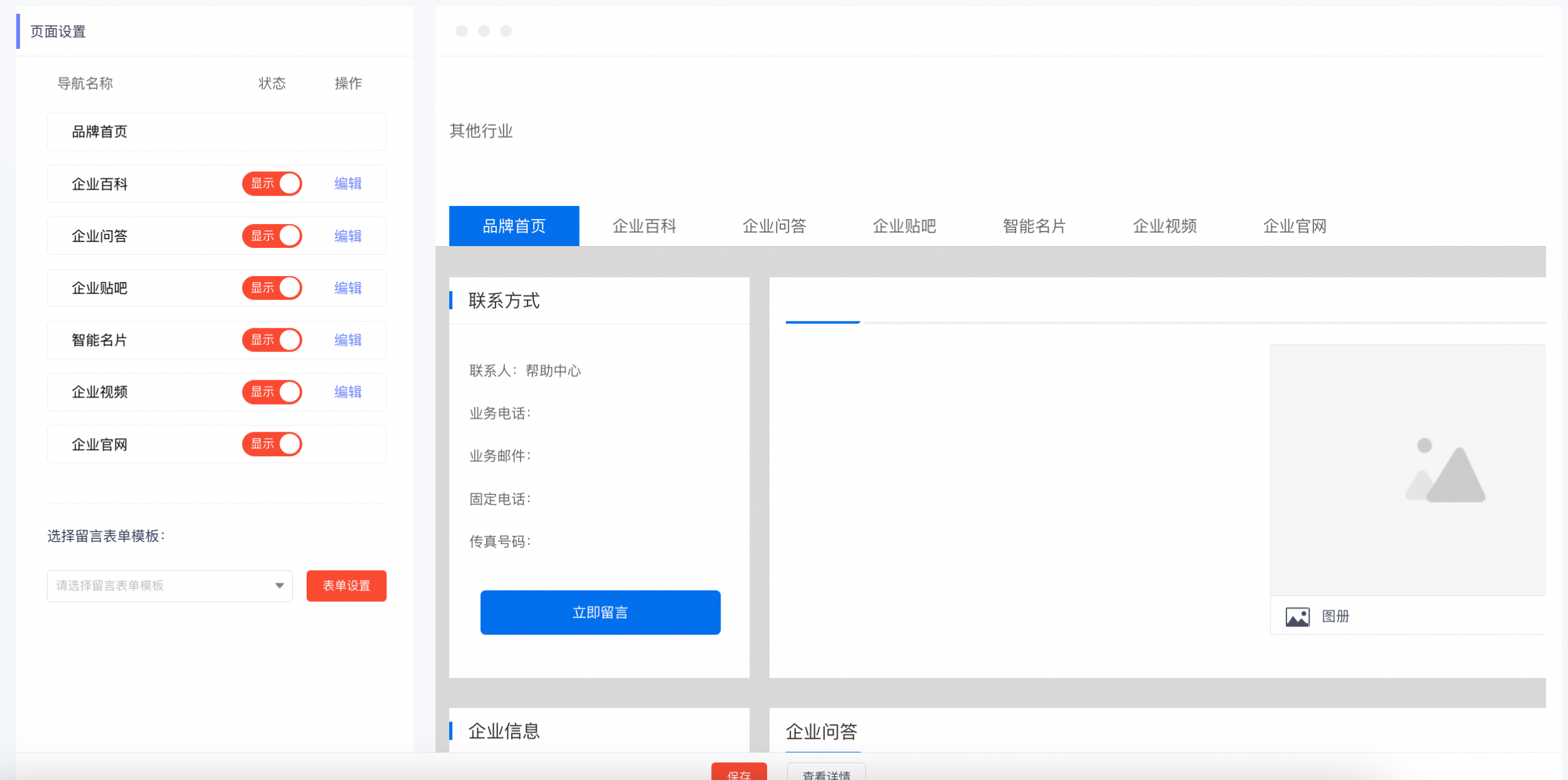1568x780 pixels.
Task: Click the 企业官网 row name
Action: pos(100,444)
